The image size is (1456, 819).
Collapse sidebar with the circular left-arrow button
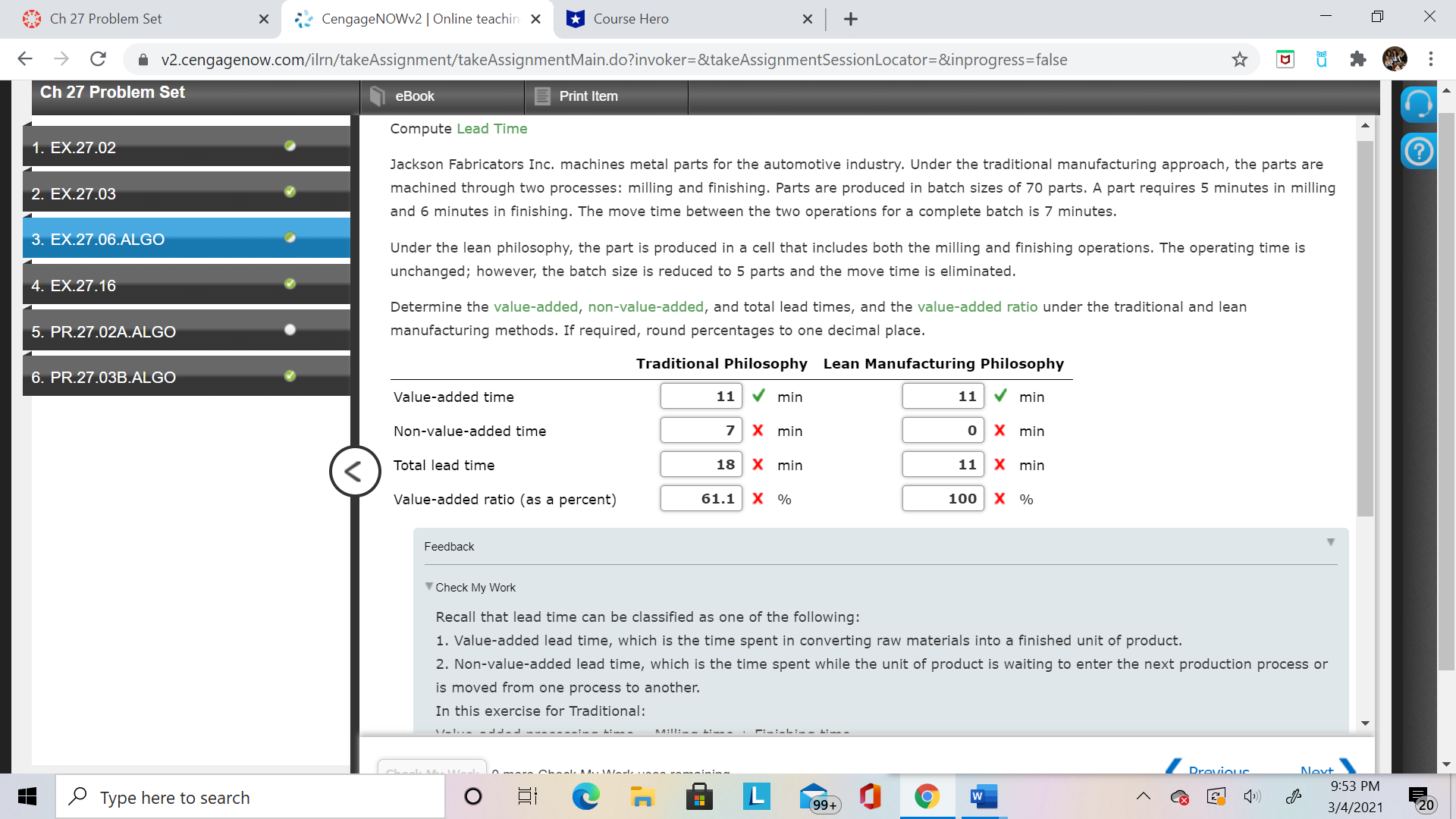coord(354,472)
